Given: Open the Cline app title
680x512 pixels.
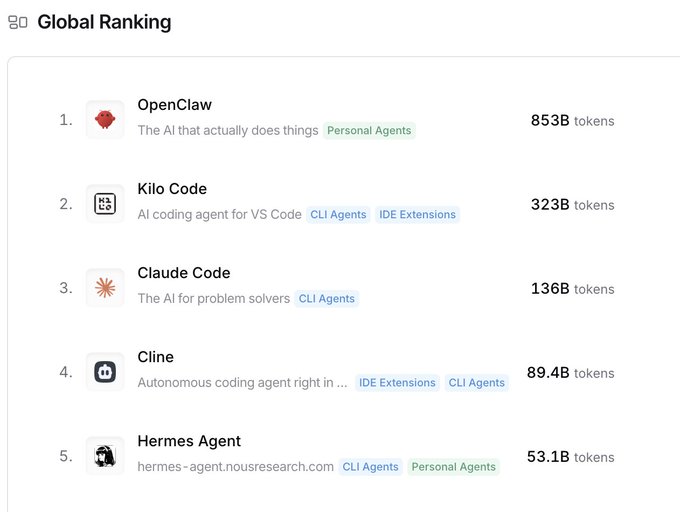Looking at the screenshot, I should (x=155, y=357).
